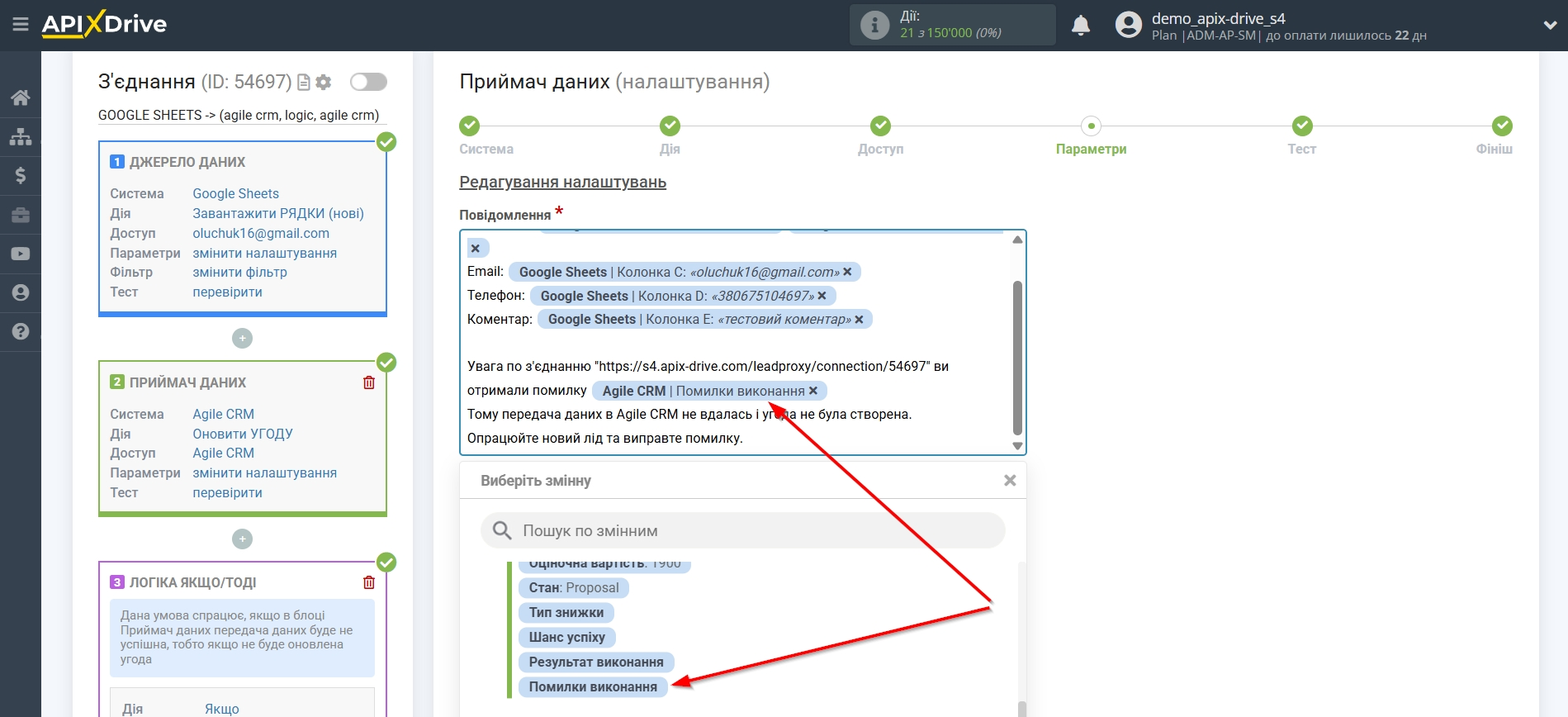Select the Результат виконання variable
Image resolution: width=1568 pixels, height=717 pixels.
[x=596, y=662]
